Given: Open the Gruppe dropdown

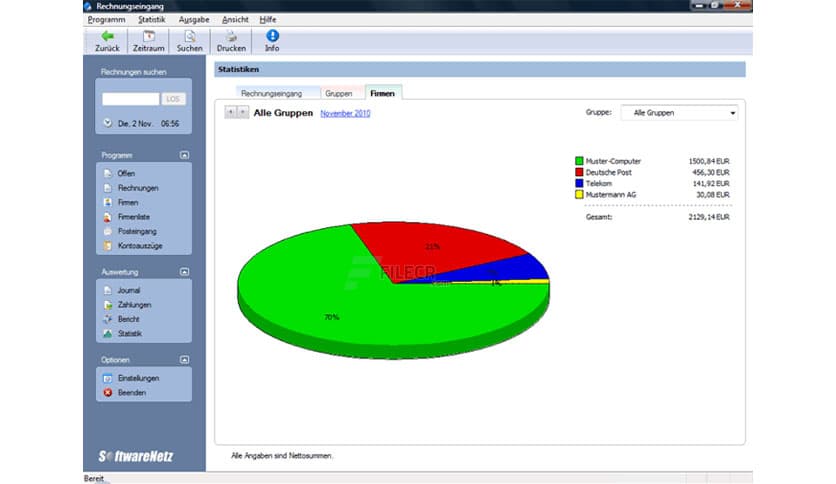Looking at the screenshot, I should click(x=679, y=112).
